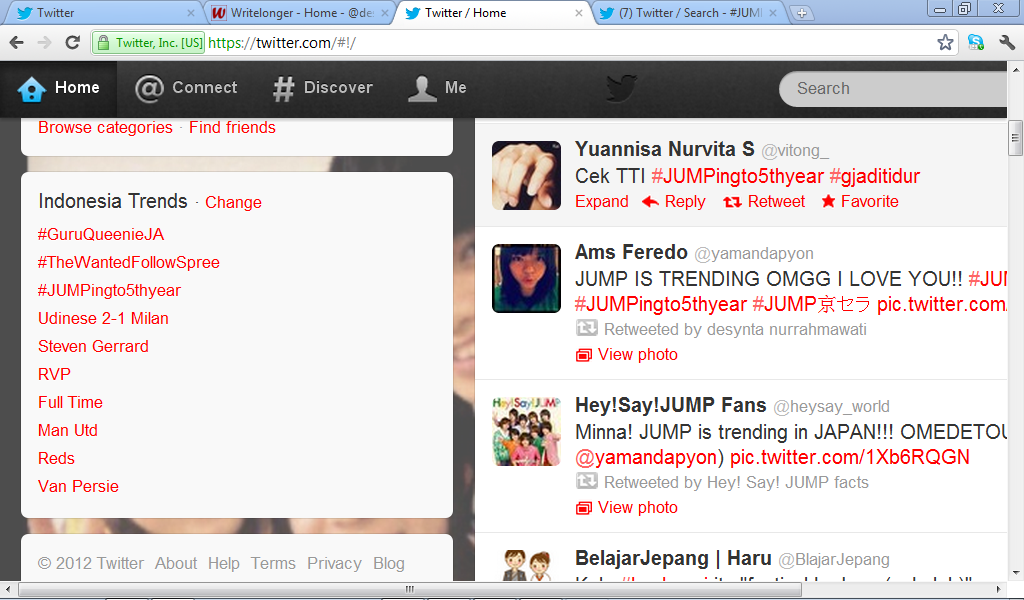Click Ams Feredo avatar
Viewport: 1024px width, 600px height.
point(526,279)
